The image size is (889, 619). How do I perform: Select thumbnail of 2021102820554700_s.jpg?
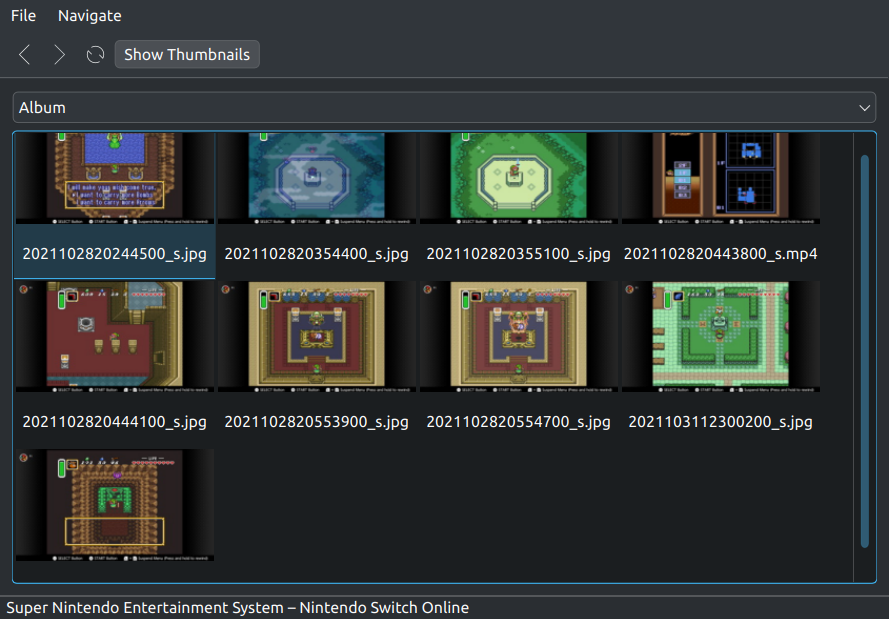519,337
